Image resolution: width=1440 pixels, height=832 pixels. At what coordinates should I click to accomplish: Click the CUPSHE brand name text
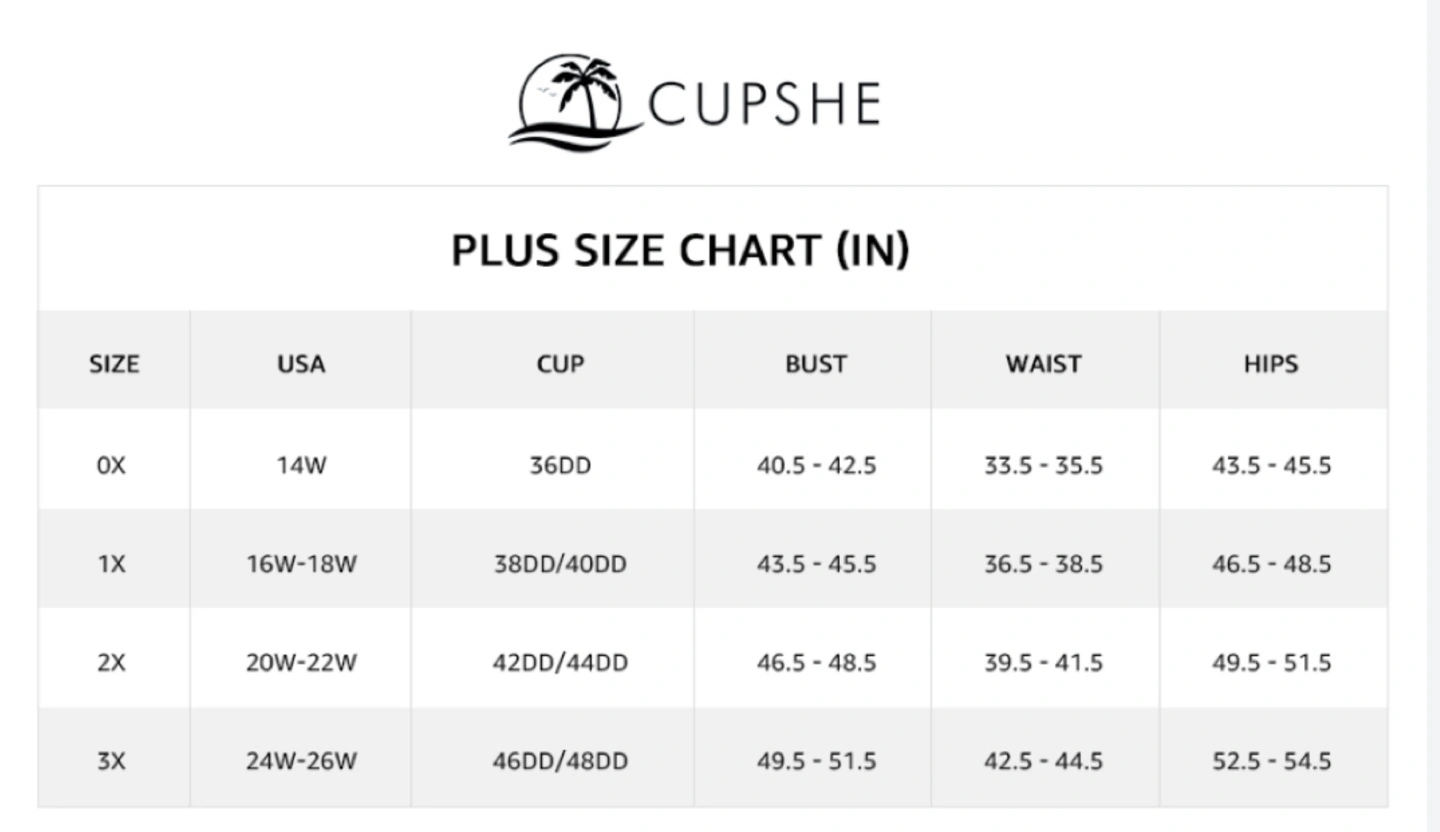[765, 104]
